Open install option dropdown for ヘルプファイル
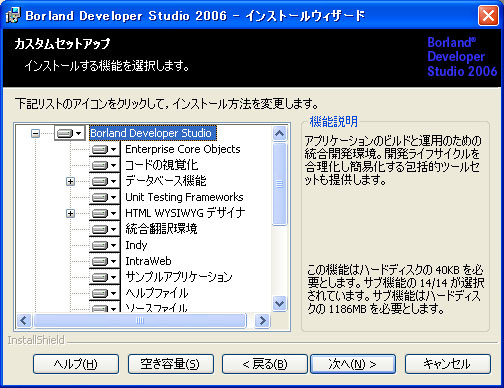 (105, 293)
